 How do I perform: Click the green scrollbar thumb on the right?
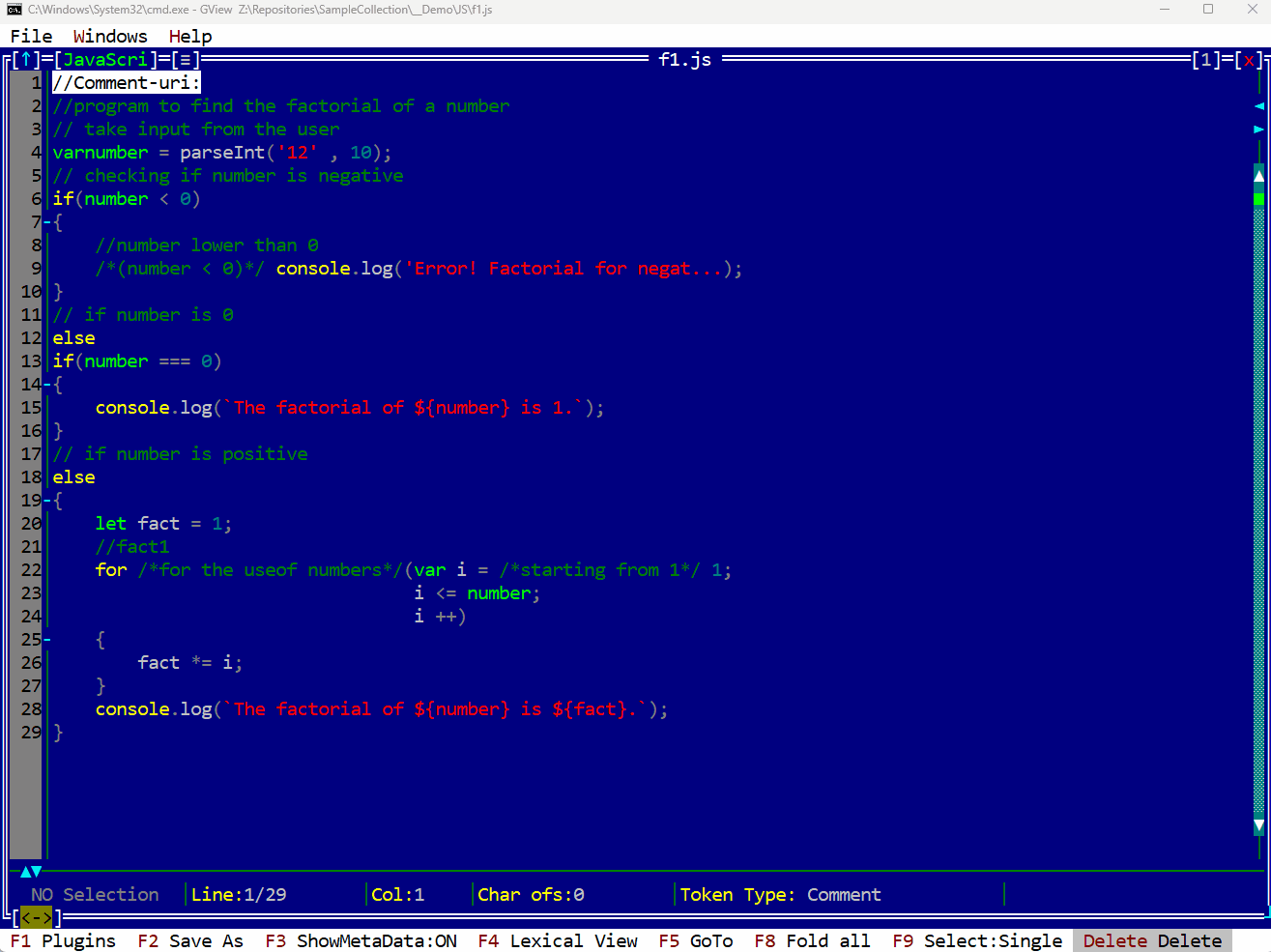1258,196
